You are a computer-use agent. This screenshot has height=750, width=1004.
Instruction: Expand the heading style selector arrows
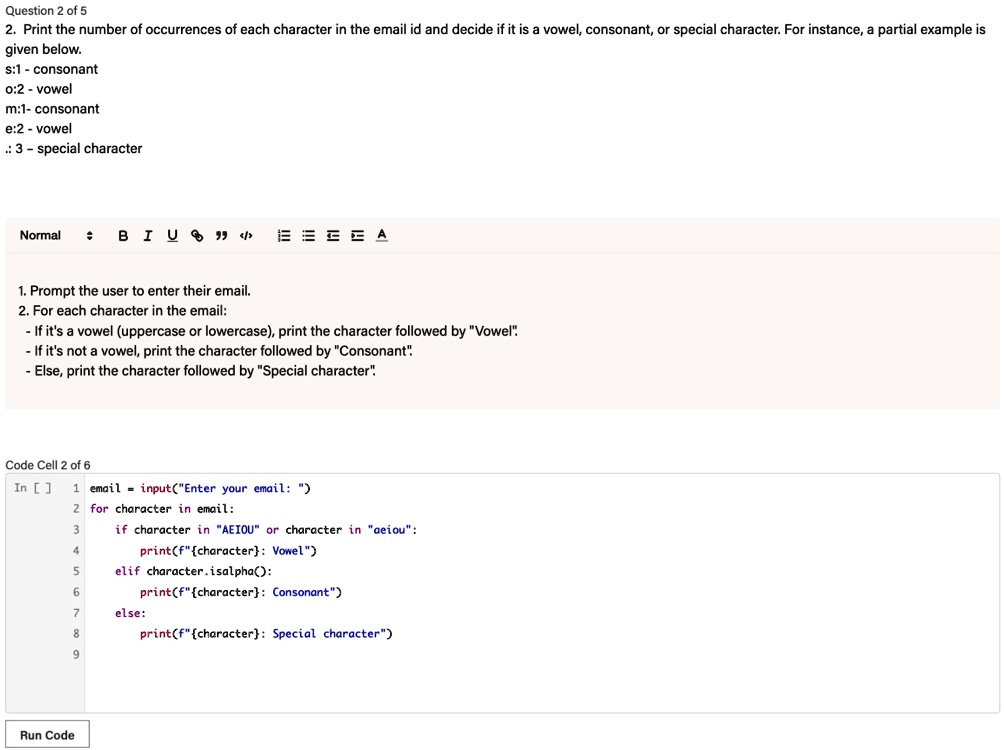coord(88,235)
